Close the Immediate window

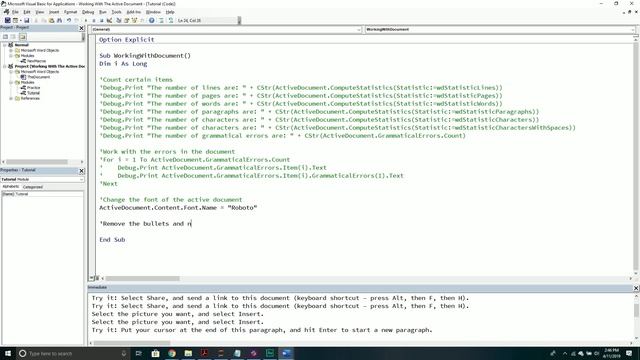(636, 288)
